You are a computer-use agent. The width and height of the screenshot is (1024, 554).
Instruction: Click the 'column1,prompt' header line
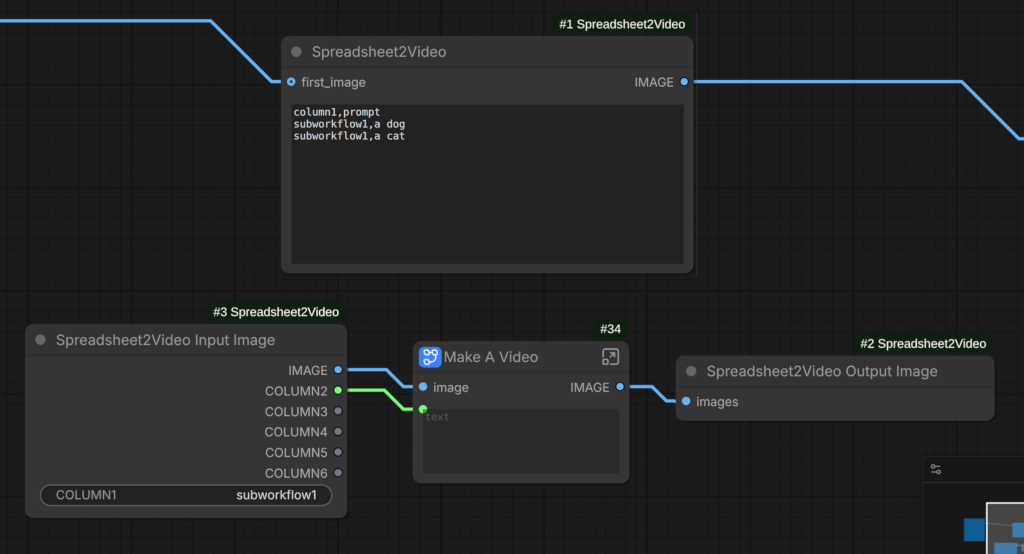coord(336,112)
